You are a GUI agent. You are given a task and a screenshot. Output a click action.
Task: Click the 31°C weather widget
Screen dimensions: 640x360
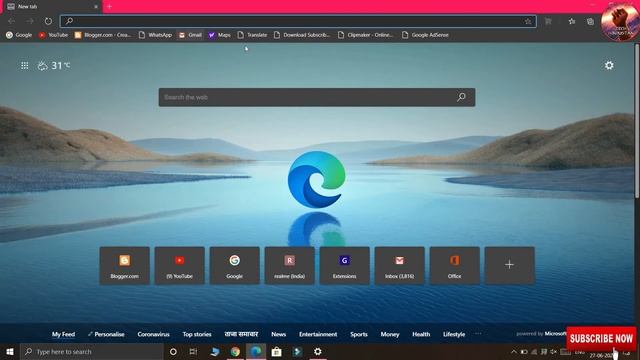54,65
